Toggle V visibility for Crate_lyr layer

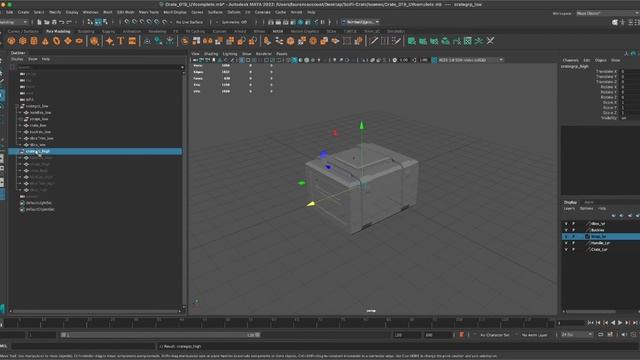pos(566,249)
